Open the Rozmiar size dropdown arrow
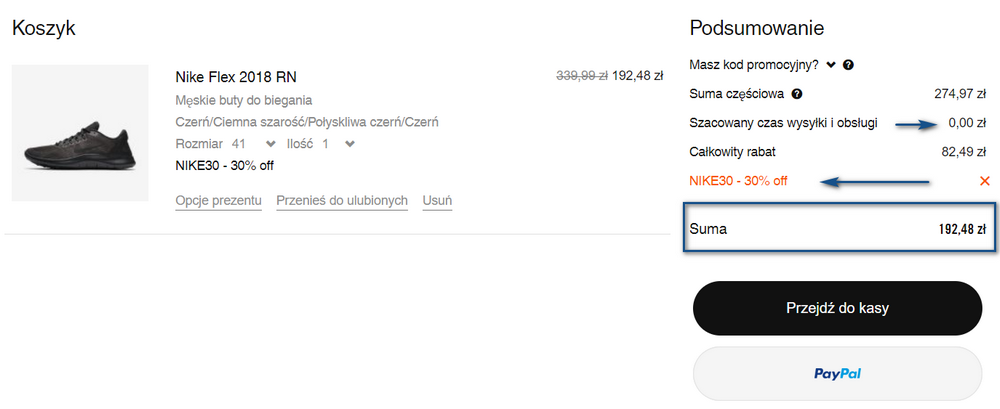Image resolution: width=1000 pixels, height=409 pixels. pos(270,144)
